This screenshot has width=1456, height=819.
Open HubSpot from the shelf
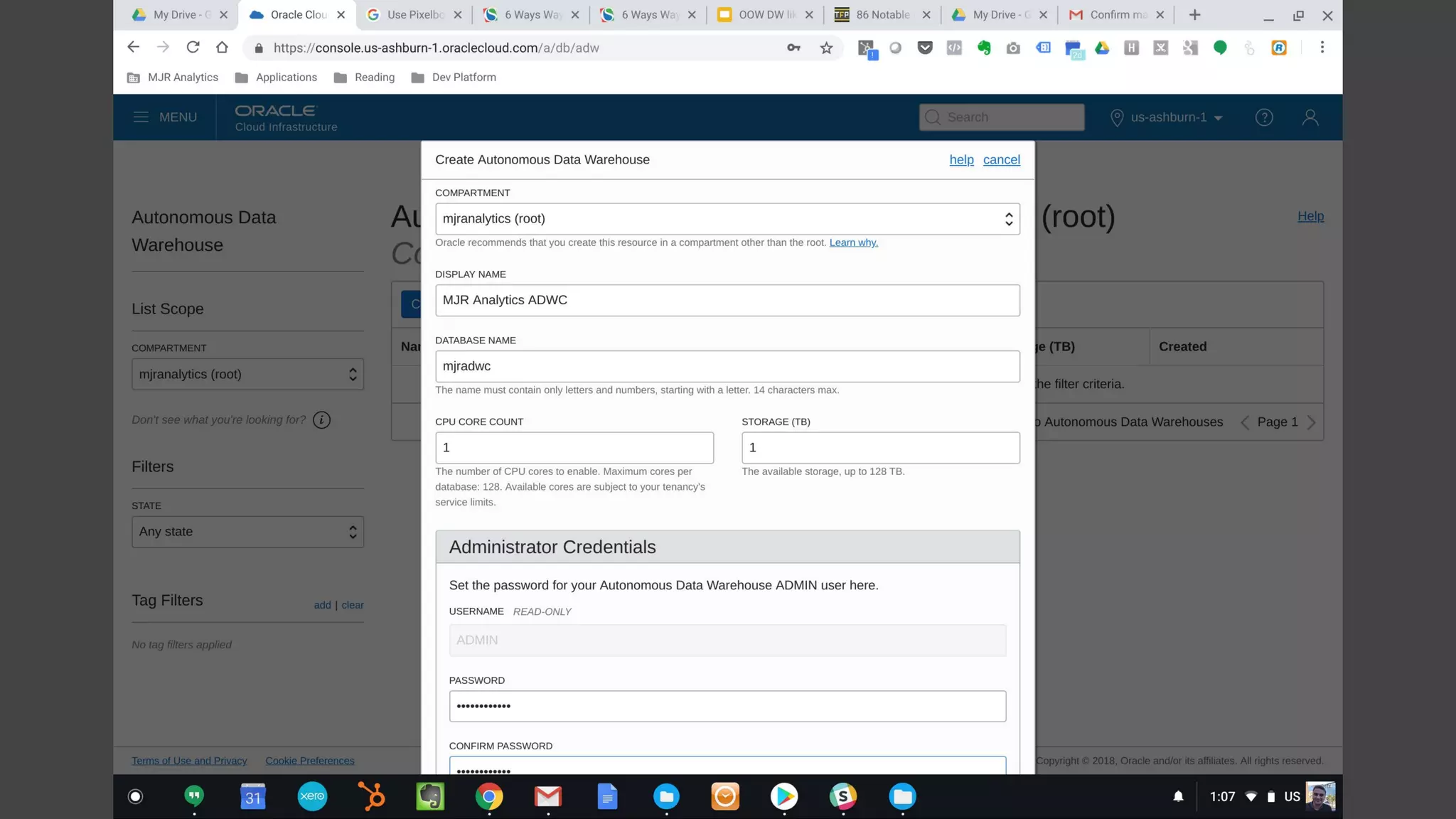[371, 796]
